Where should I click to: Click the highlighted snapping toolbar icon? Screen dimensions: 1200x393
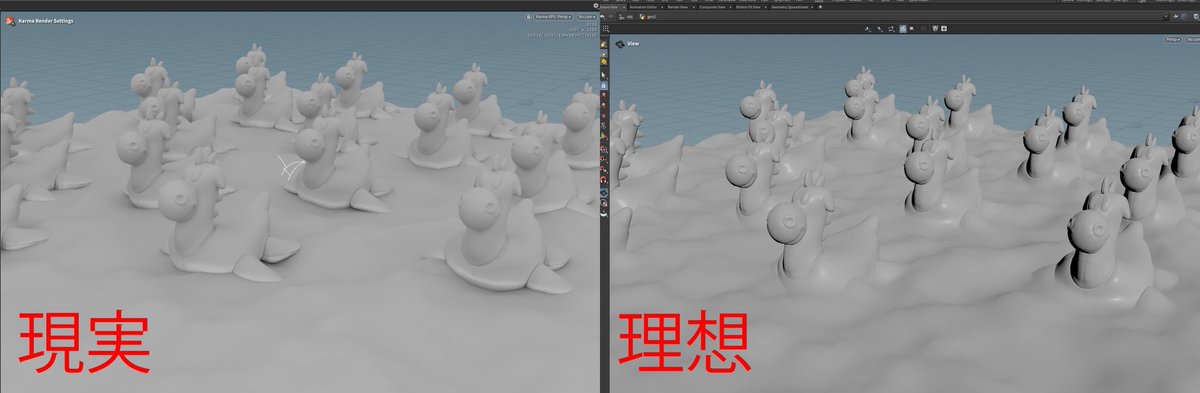(902, 29)
